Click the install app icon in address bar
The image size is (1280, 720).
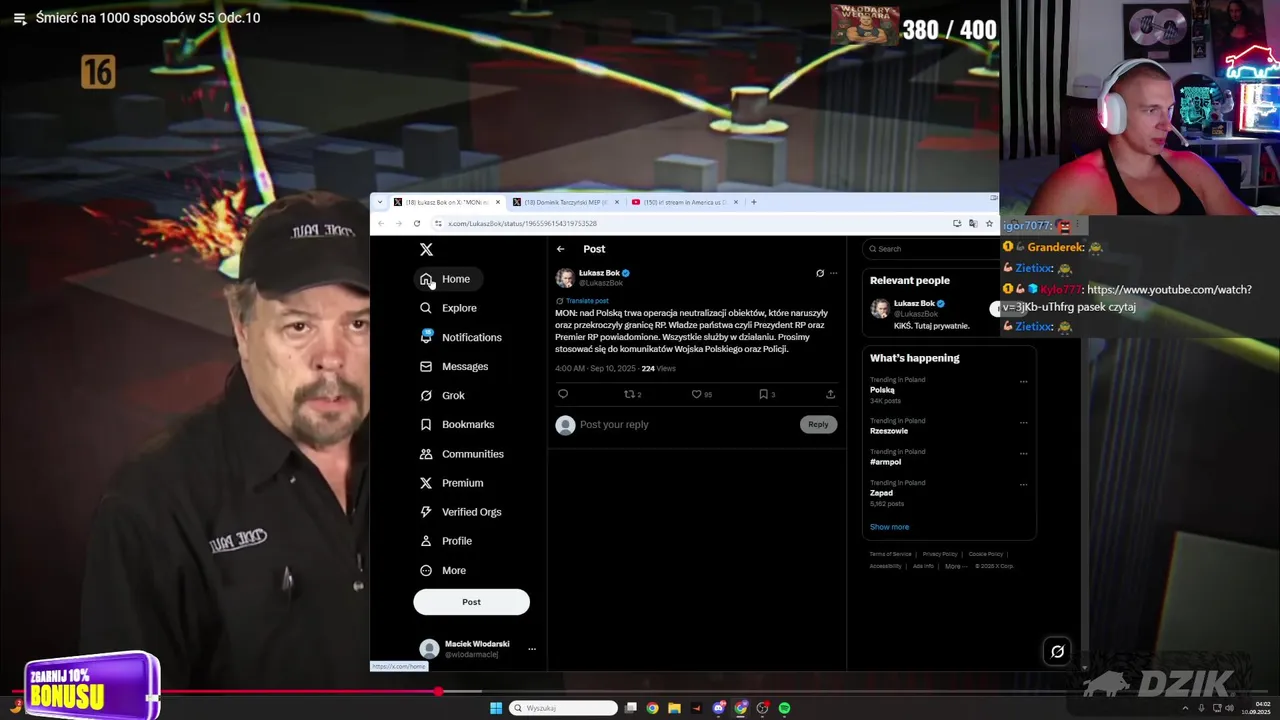[x=957, y=223]
